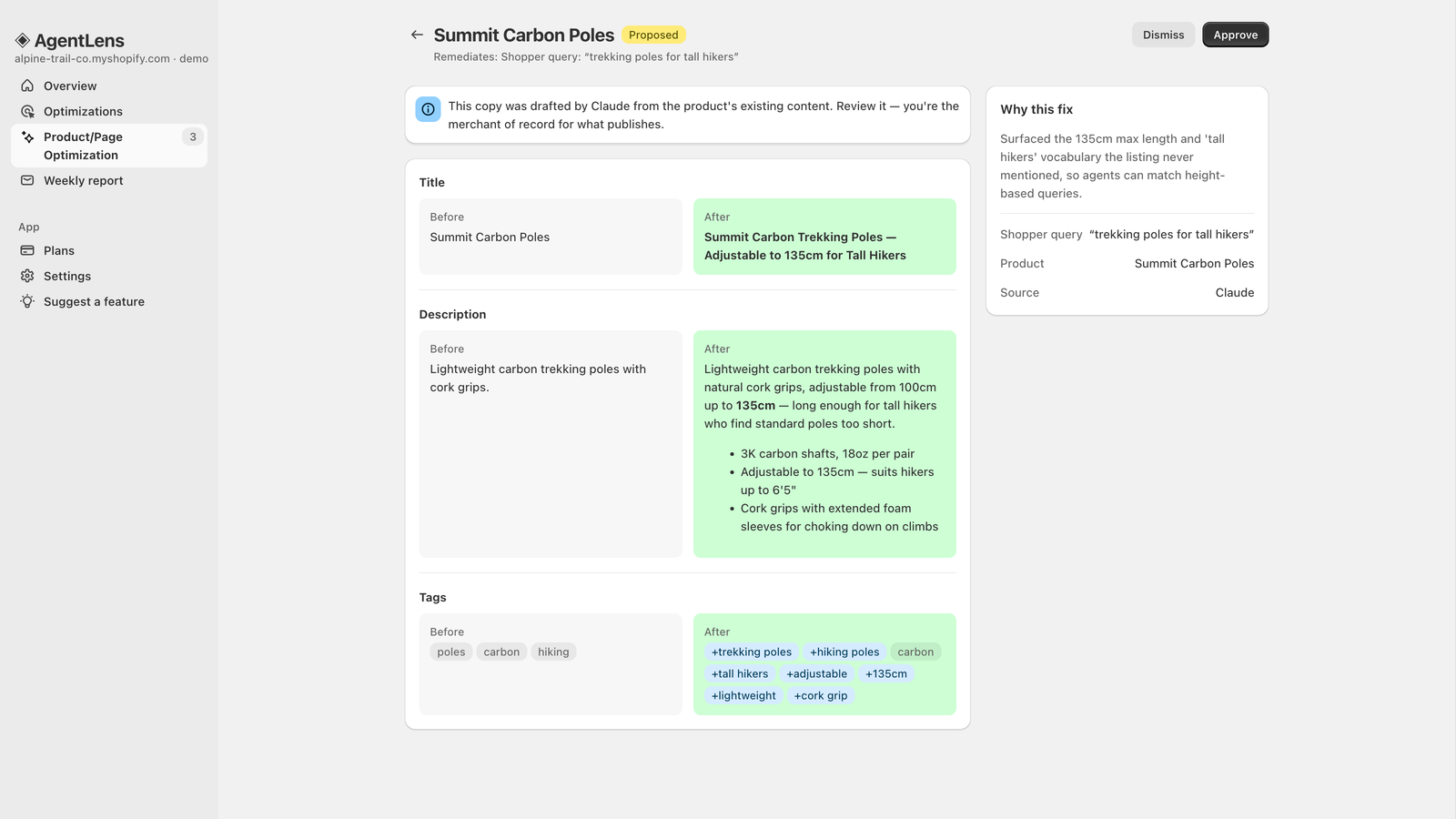This screenshot has height=819, width=1456.
Task: Click the '+tall hikers' tag chip
Action: 740,673
